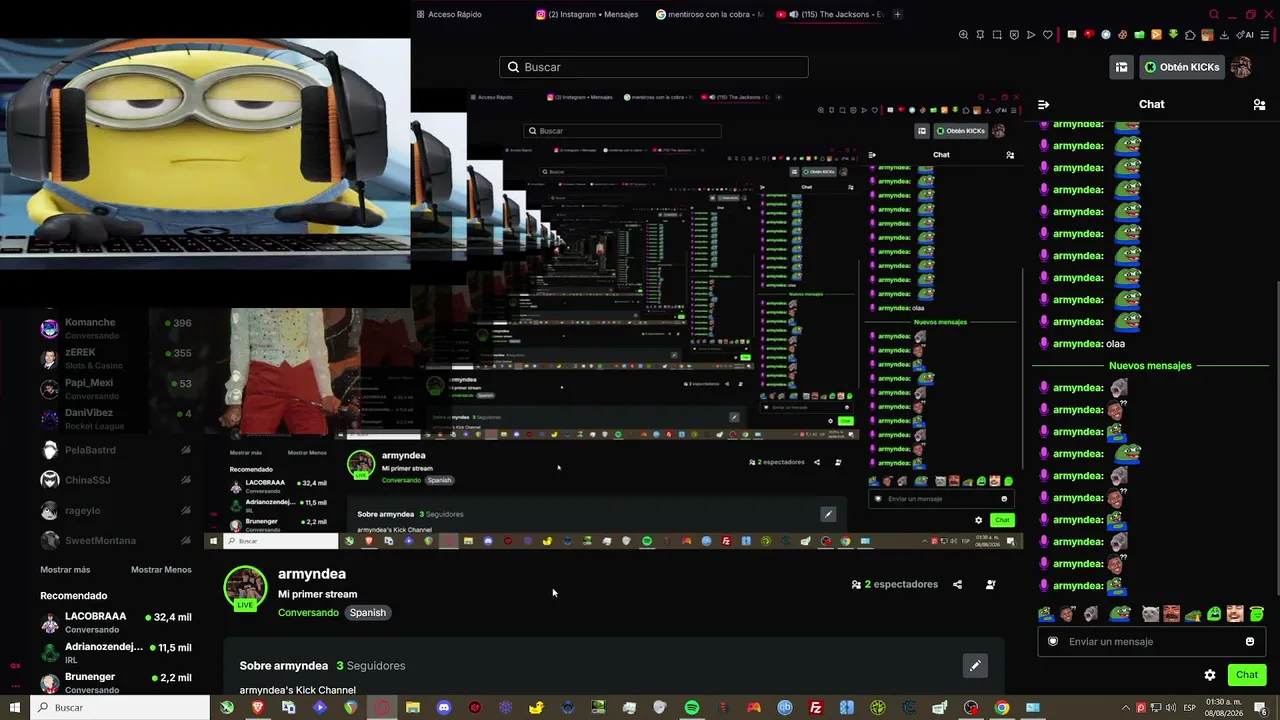1280x720 pixels.
Task: Open File Explorer from the taskbar
Action: coord(413,708)
